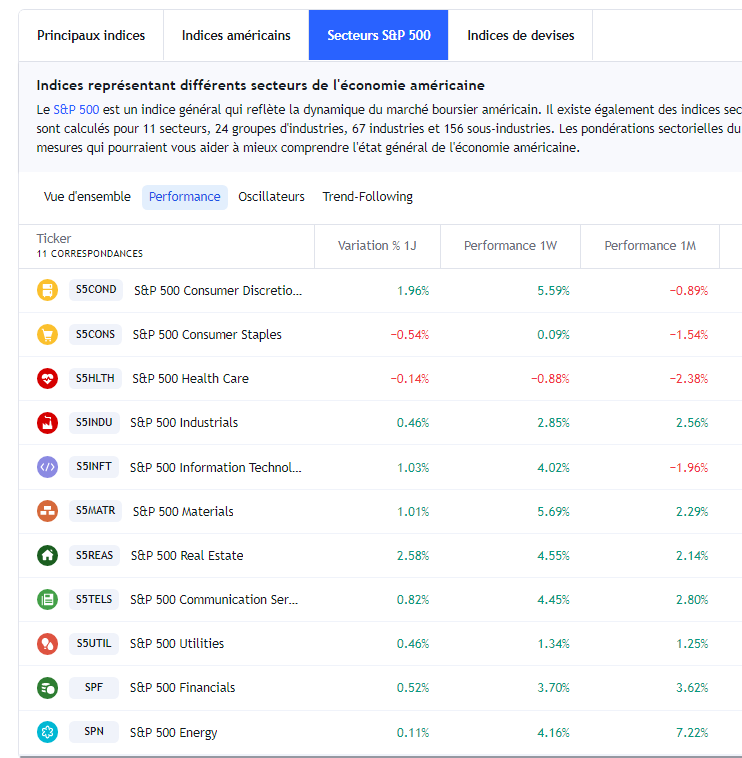Screen dimensions: 742x758
Task: Switch to Principaux indices tab
Action: click(x=91, y=35)
